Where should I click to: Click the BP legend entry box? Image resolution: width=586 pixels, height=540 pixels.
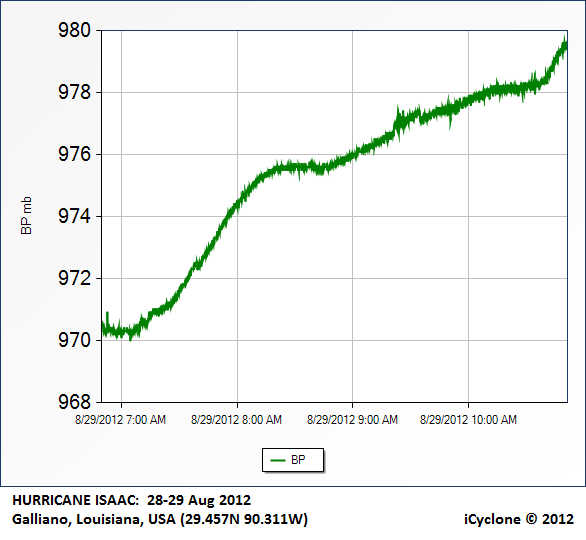[293, 460]
